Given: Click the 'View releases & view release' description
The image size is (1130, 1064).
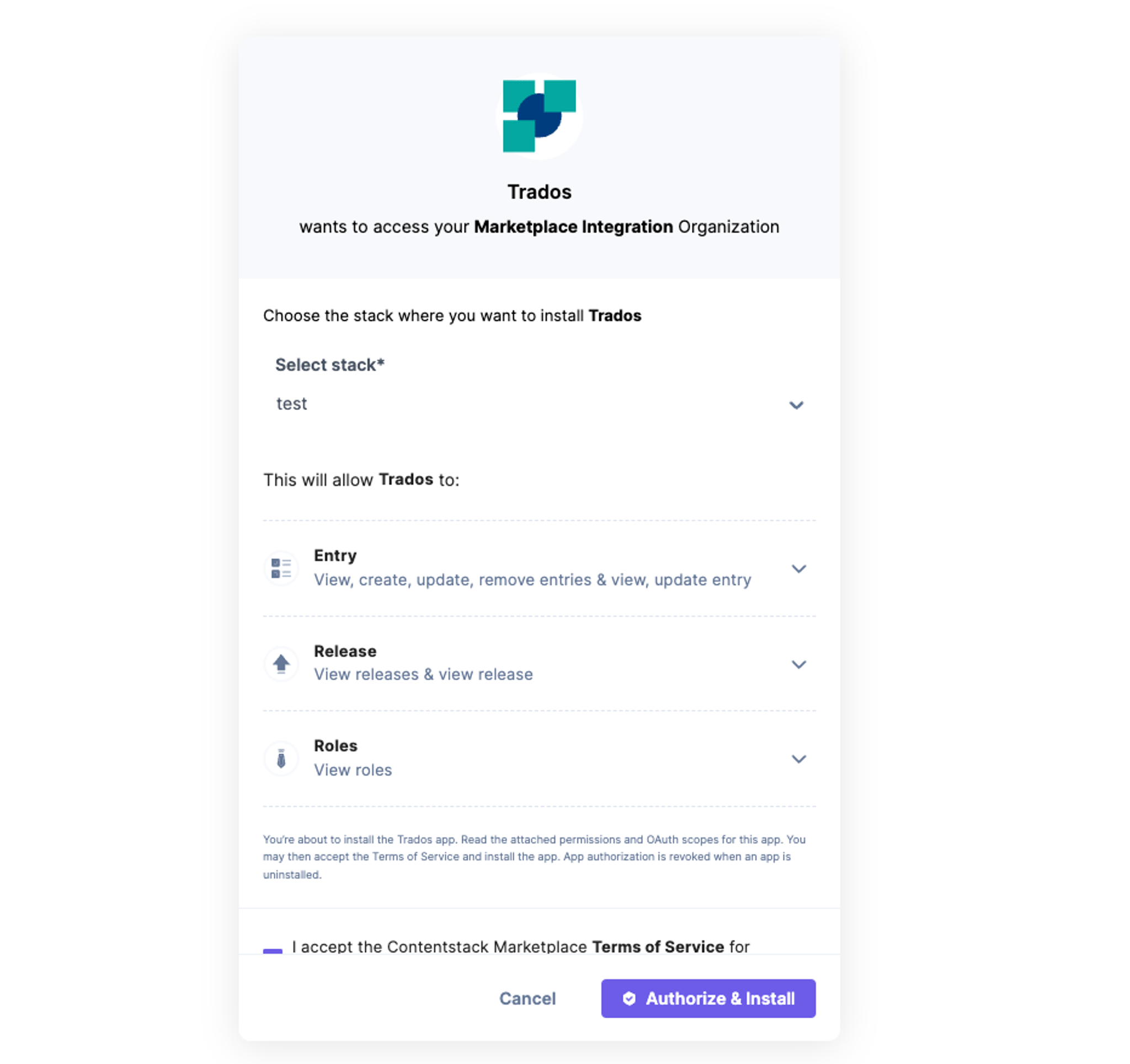Looking at the screenshot, I should coord(423,674).
